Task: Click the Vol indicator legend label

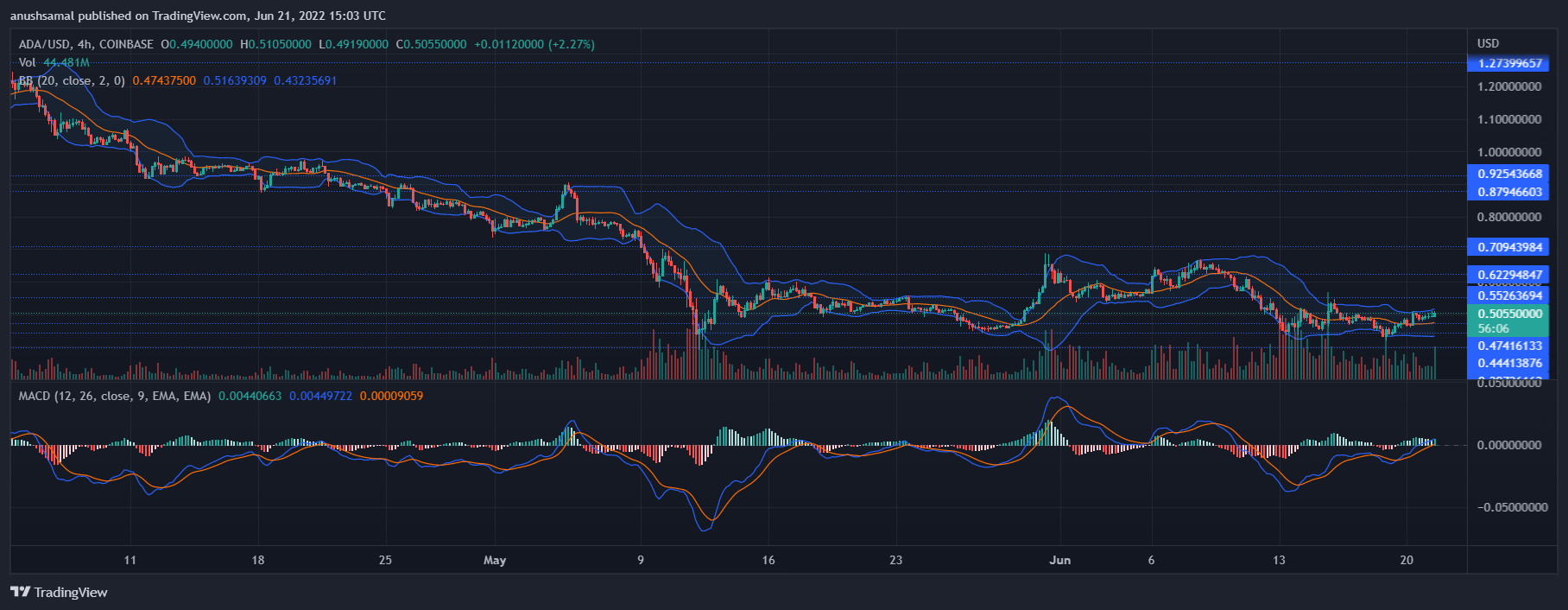Action: (28, 62)
